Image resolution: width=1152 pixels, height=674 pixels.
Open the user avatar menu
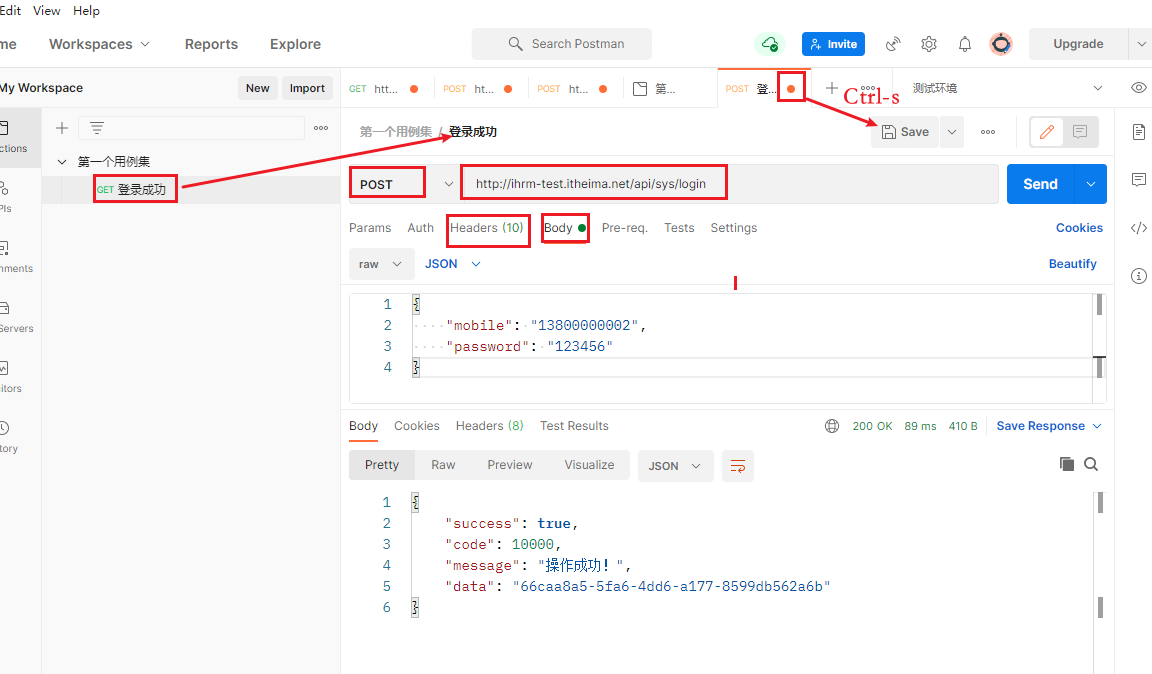click(x=1001, y=44)
